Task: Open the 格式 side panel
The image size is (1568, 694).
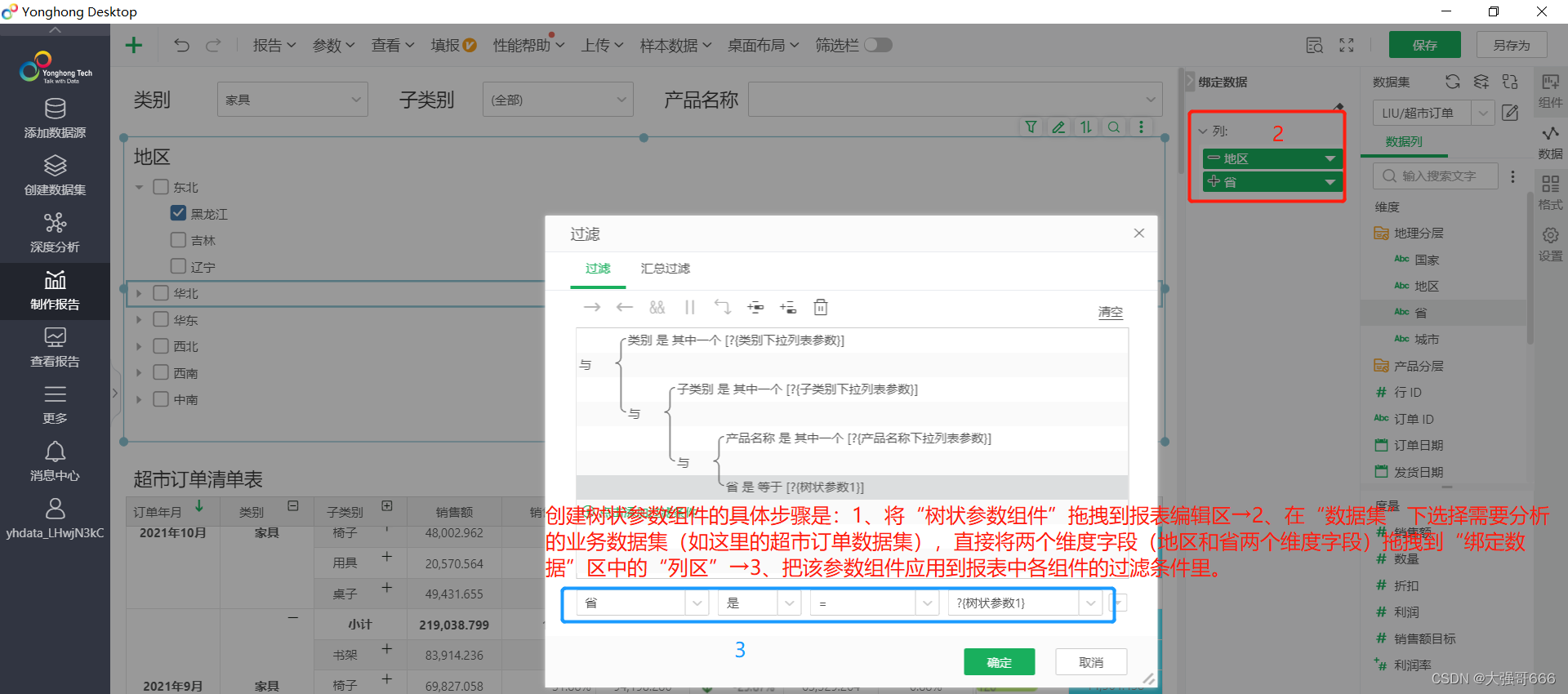Action: [x=1550, y=193]
